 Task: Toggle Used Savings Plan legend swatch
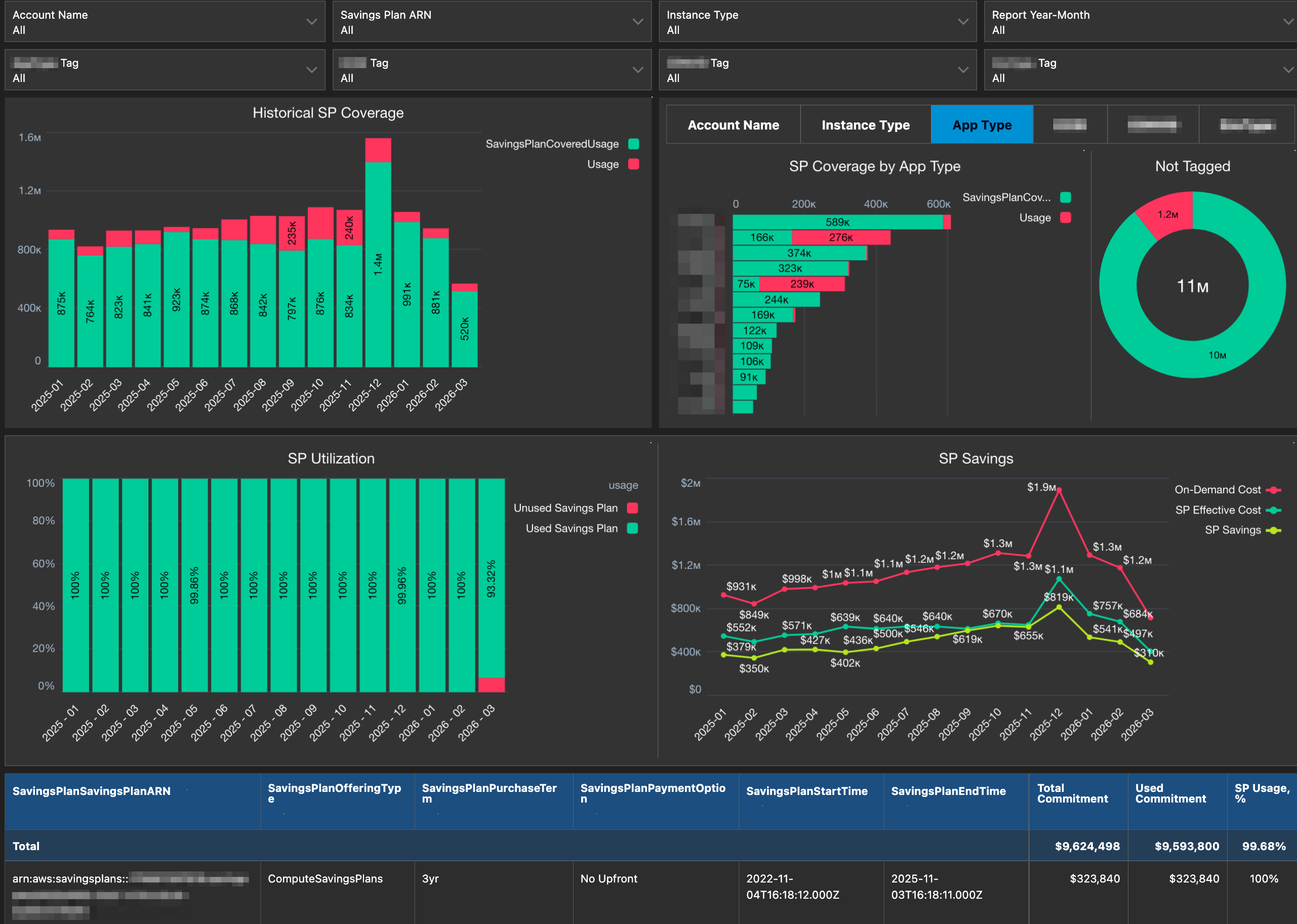(632, 529)
